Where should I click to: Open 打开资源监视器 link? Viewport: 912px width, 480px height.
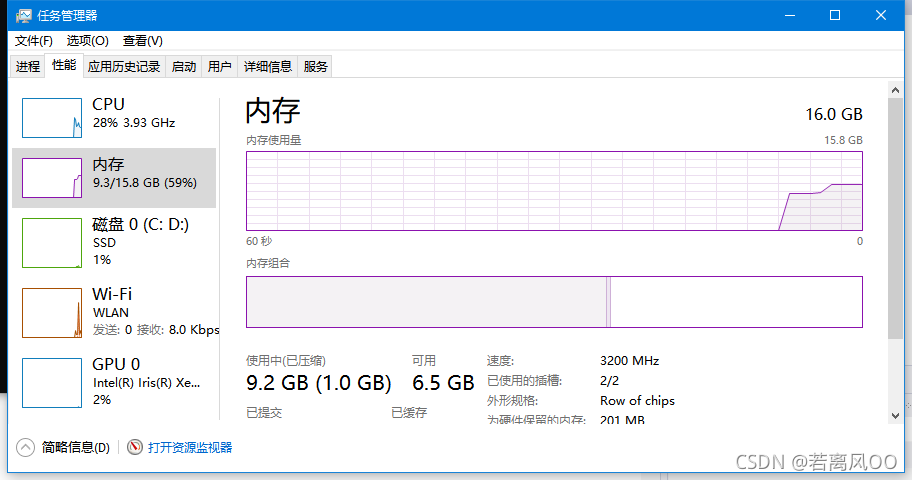[190, 447]
